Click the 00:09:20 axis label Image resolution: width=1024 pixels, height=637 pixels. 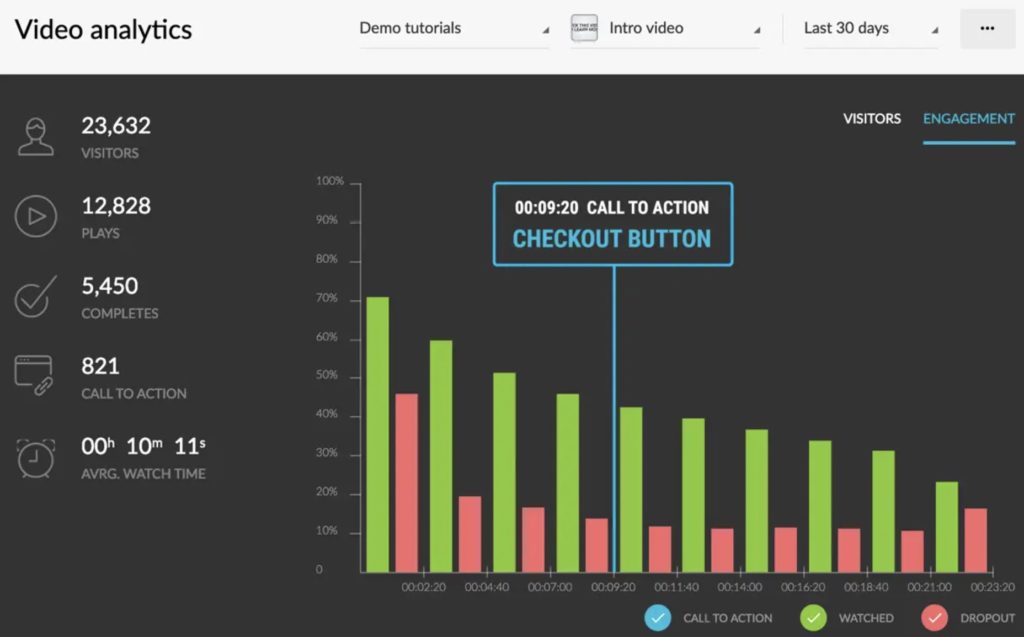coord(613,587)
